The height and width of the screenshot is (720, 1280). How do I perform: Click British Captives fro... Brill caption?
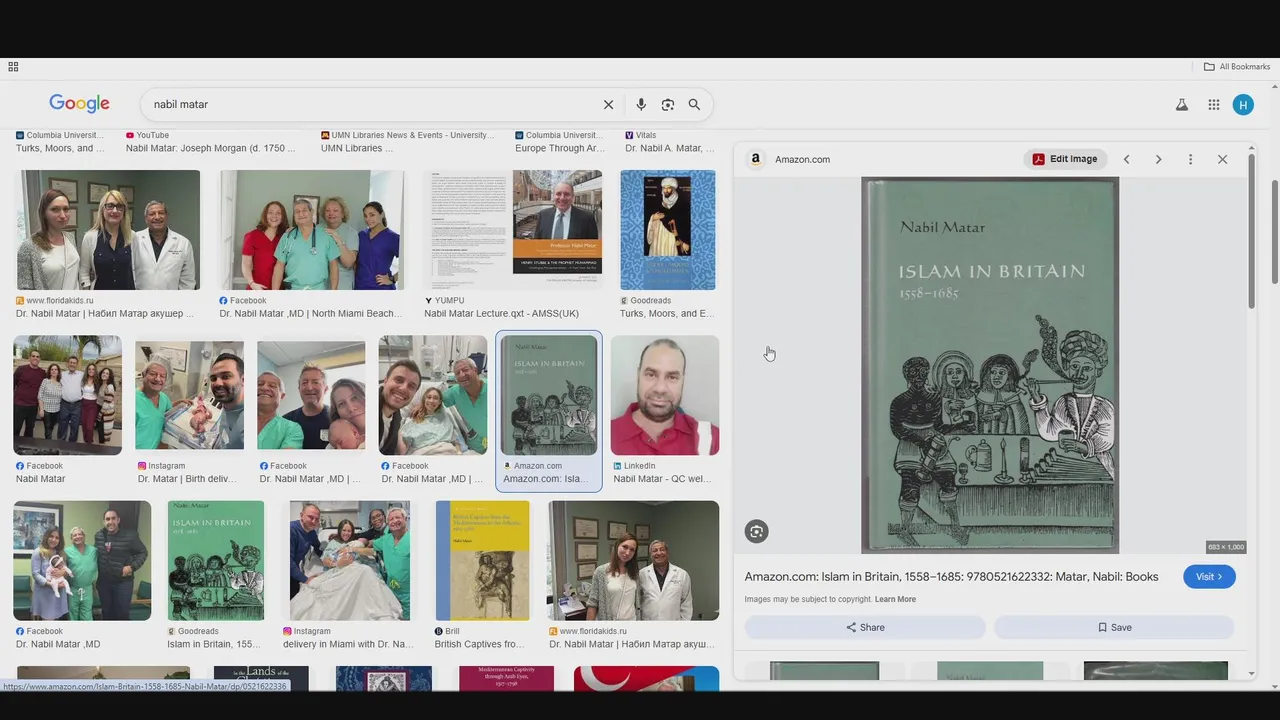pyautogui.click(x=479, y=644)
